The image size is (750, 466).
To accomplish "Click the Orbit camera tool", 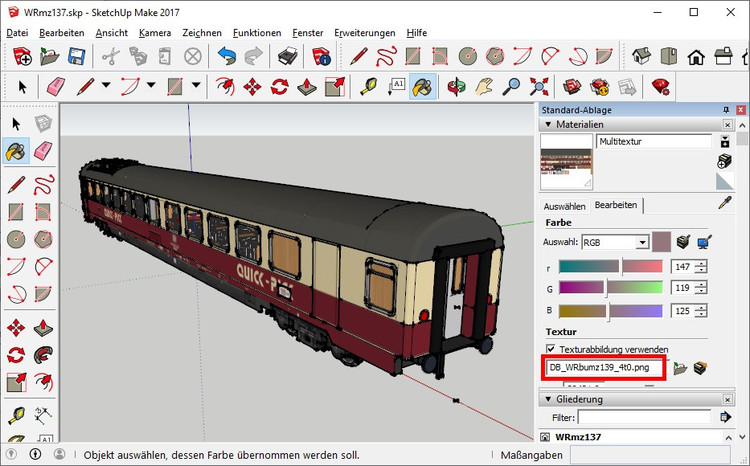I will pos(455,86).
